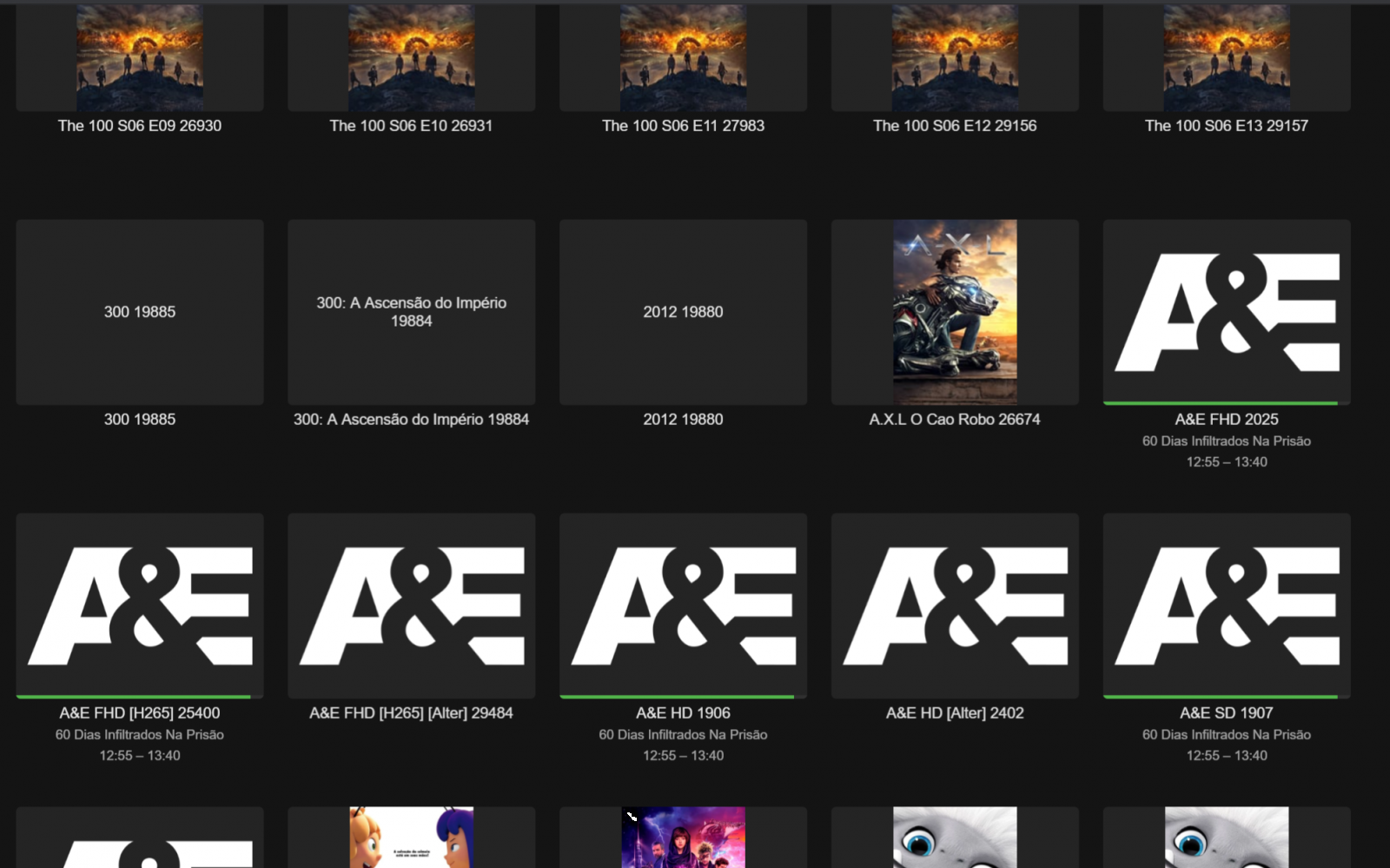Open the A&E SD 1907 channel logo

pos(1227,606)
